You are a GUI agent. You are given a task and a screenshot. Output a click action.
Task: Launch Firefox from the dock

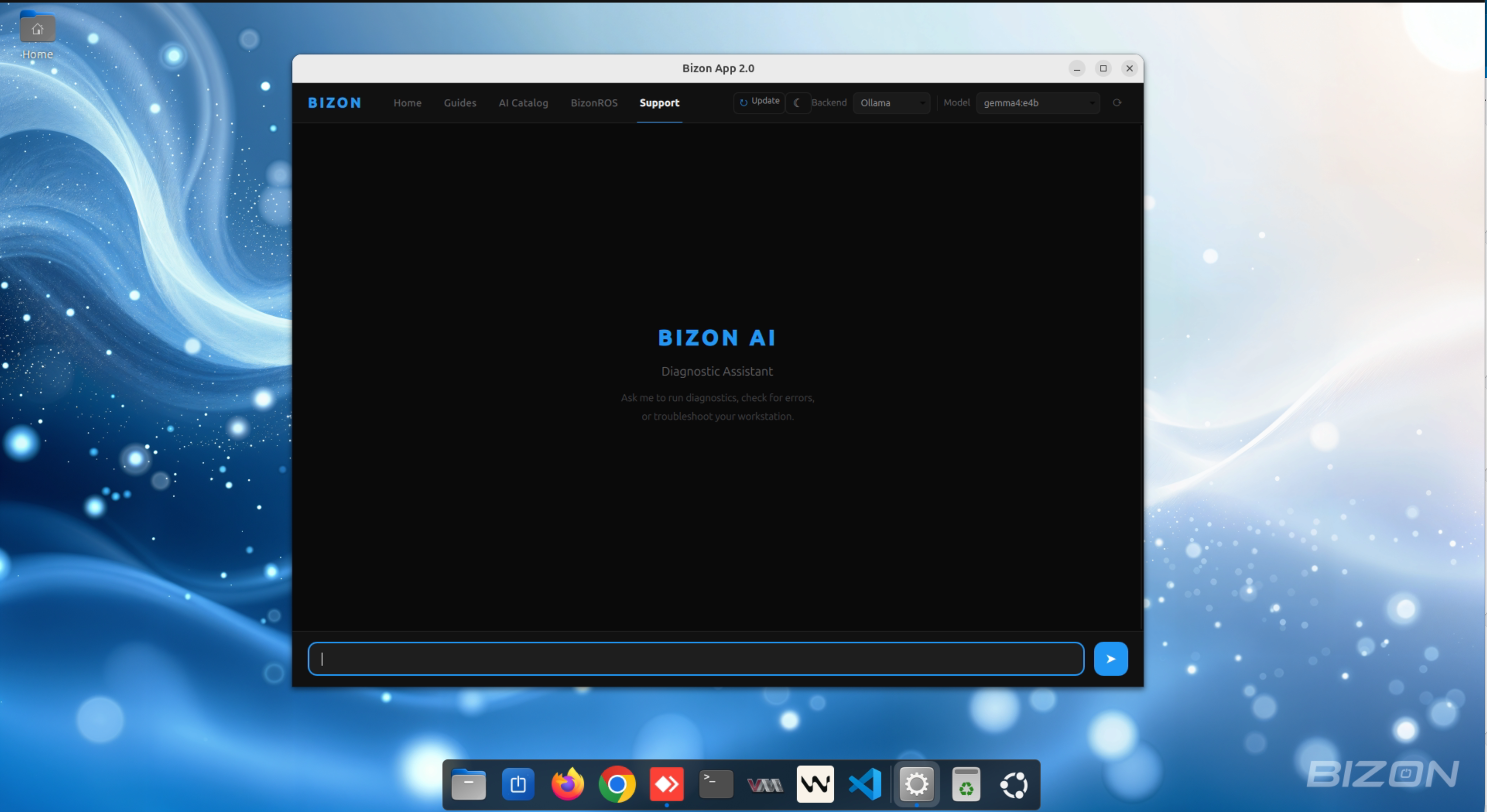567,784
